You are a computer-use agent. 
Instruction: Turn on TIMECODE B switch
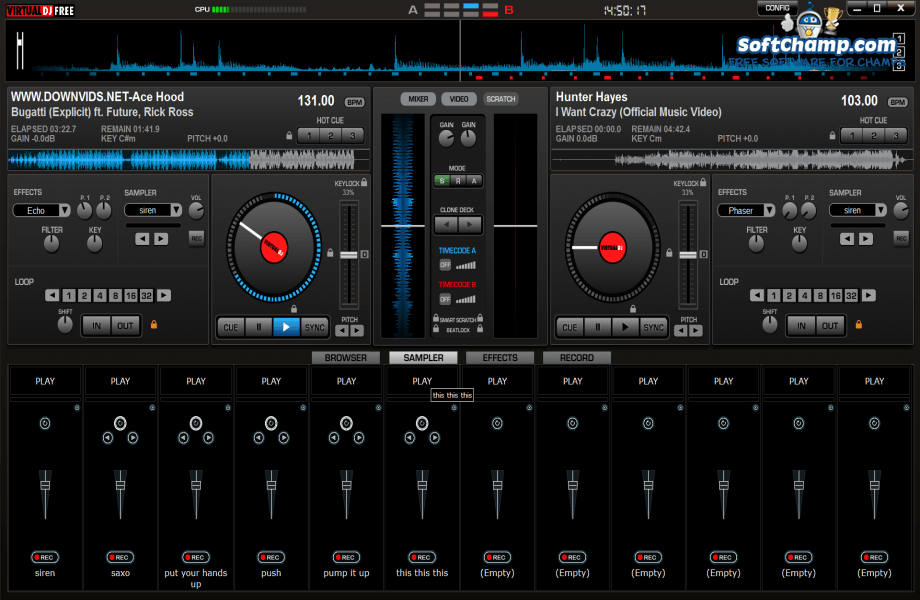click(x=445, y=300)
